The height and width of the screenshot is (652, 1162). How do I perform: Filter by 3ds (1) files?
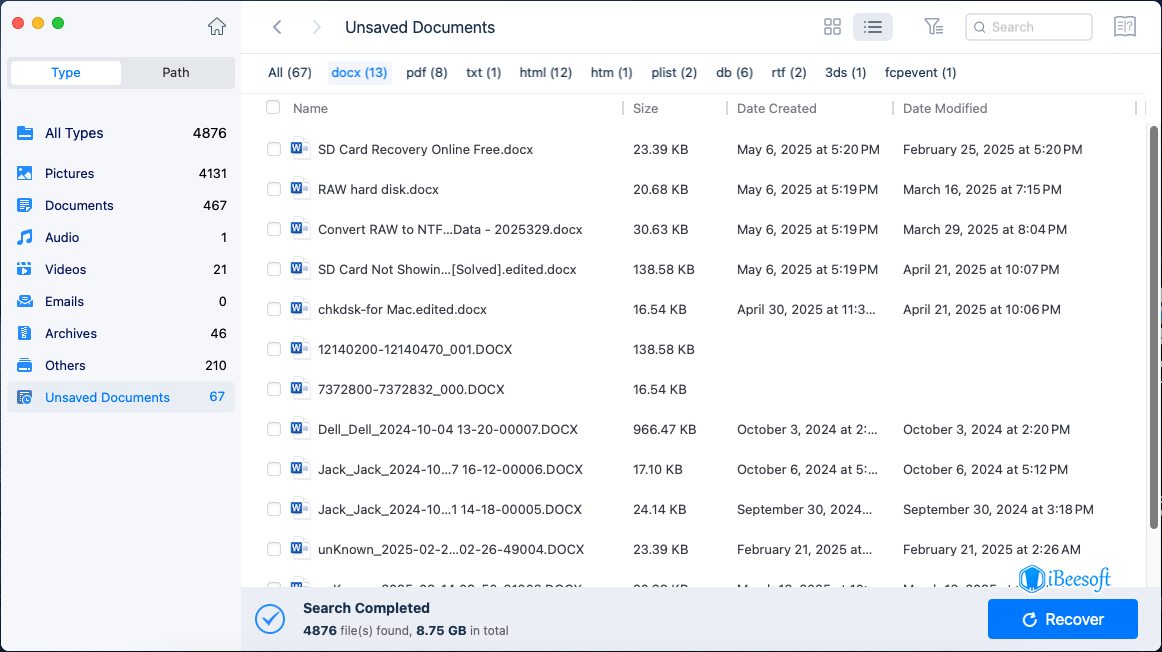846,73
